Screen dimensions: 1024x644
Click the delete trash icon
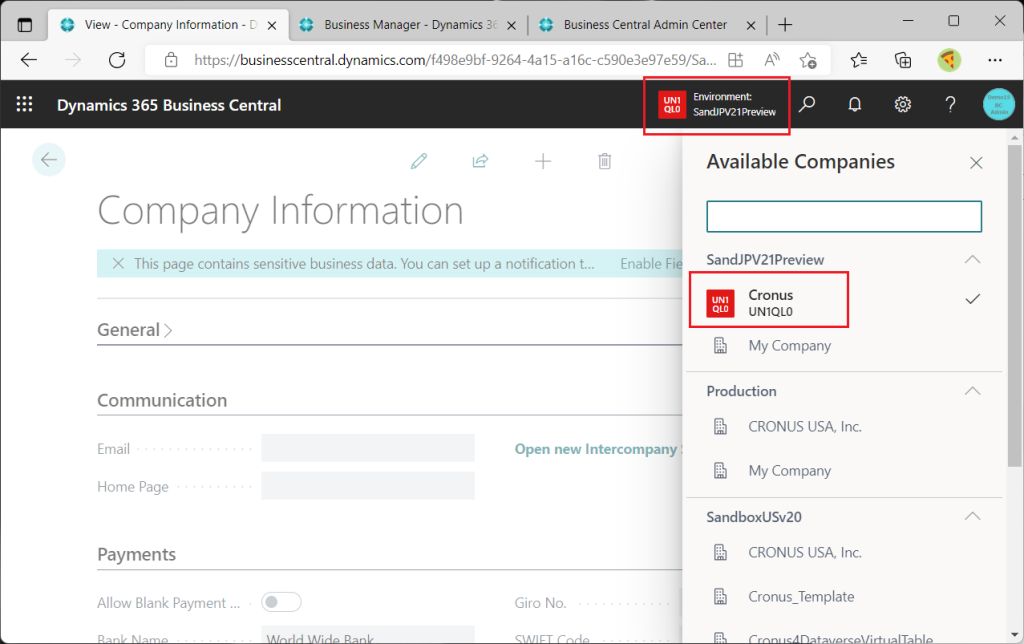tap(605, 161)
